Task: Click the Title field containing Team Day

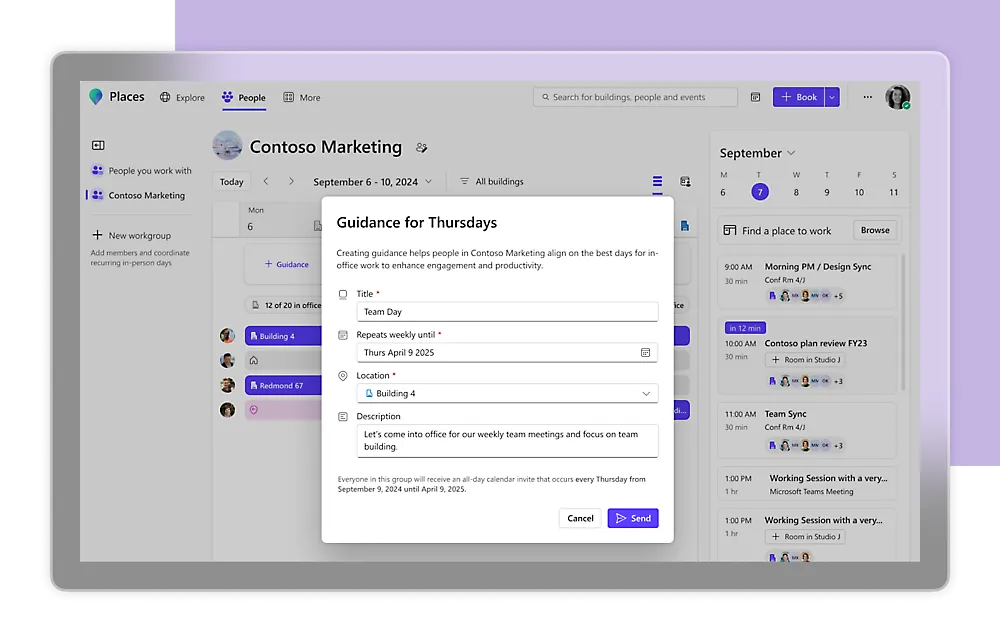Action: [x=507, y=312]
